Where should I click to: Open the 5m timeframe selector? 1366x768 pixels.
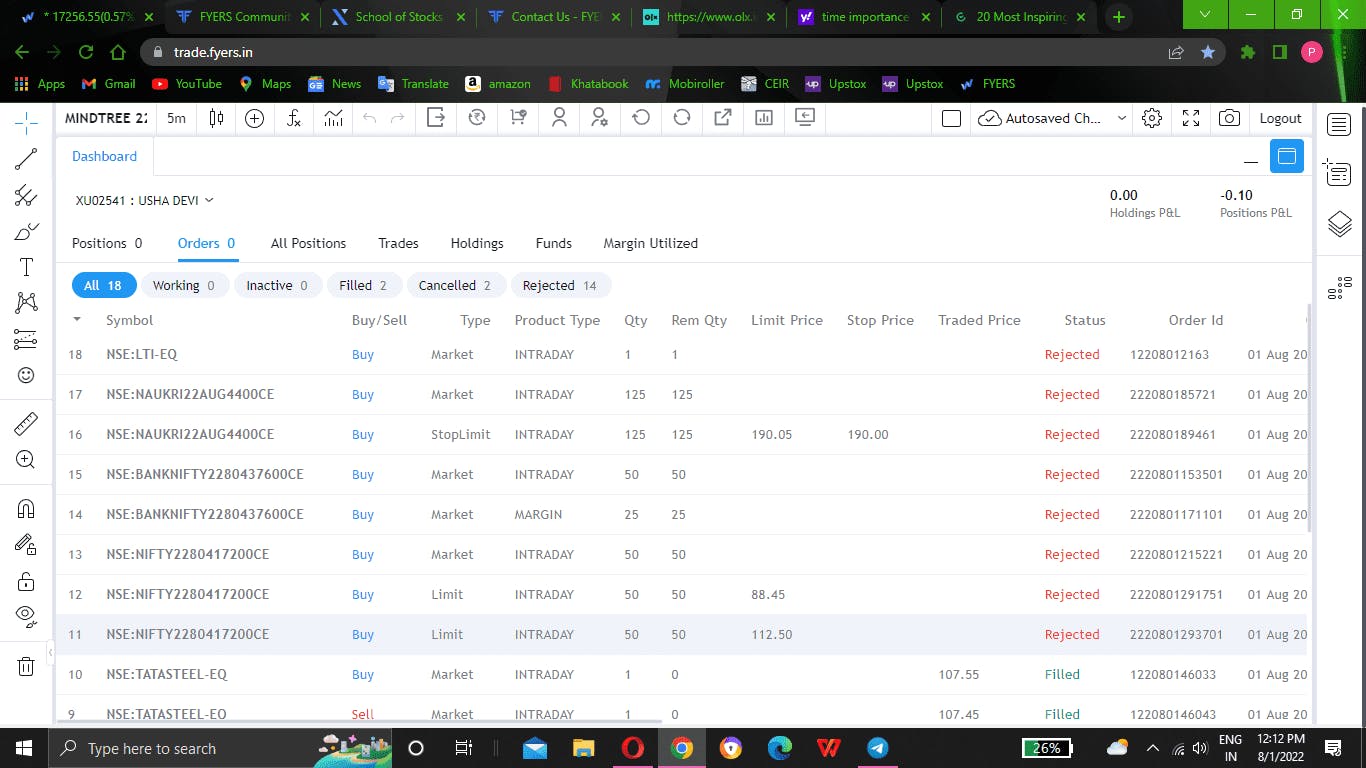click(176, 118)
